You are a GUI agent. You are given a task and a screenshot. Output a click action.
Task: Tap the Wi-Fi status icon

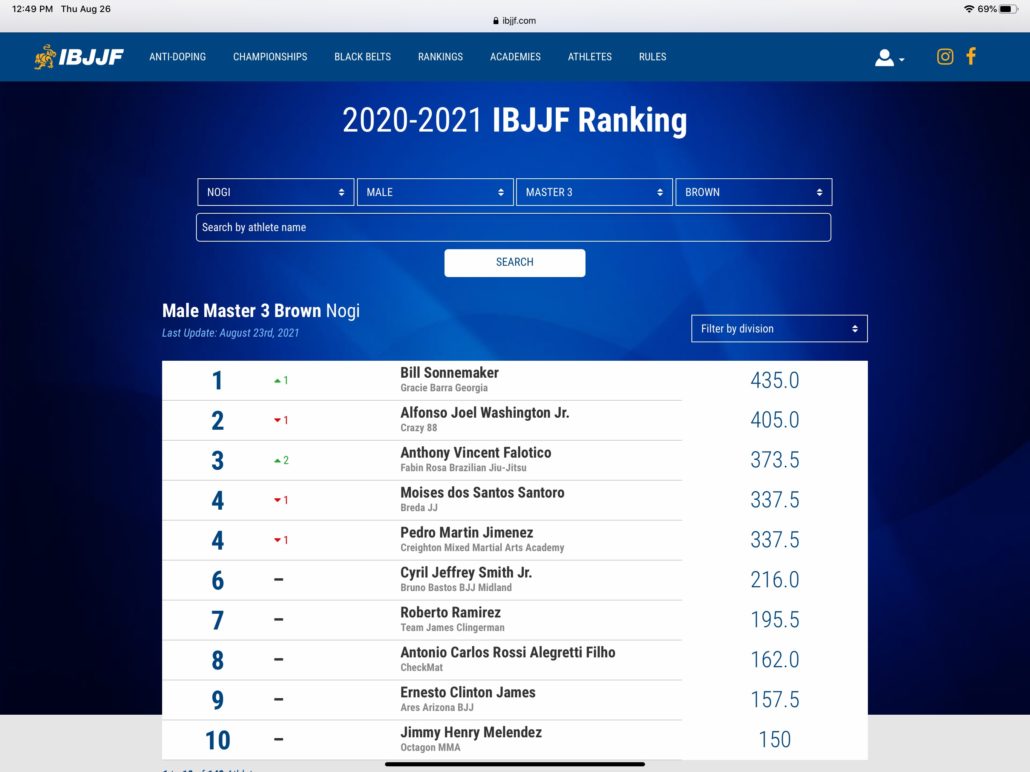tap(968, 9)
